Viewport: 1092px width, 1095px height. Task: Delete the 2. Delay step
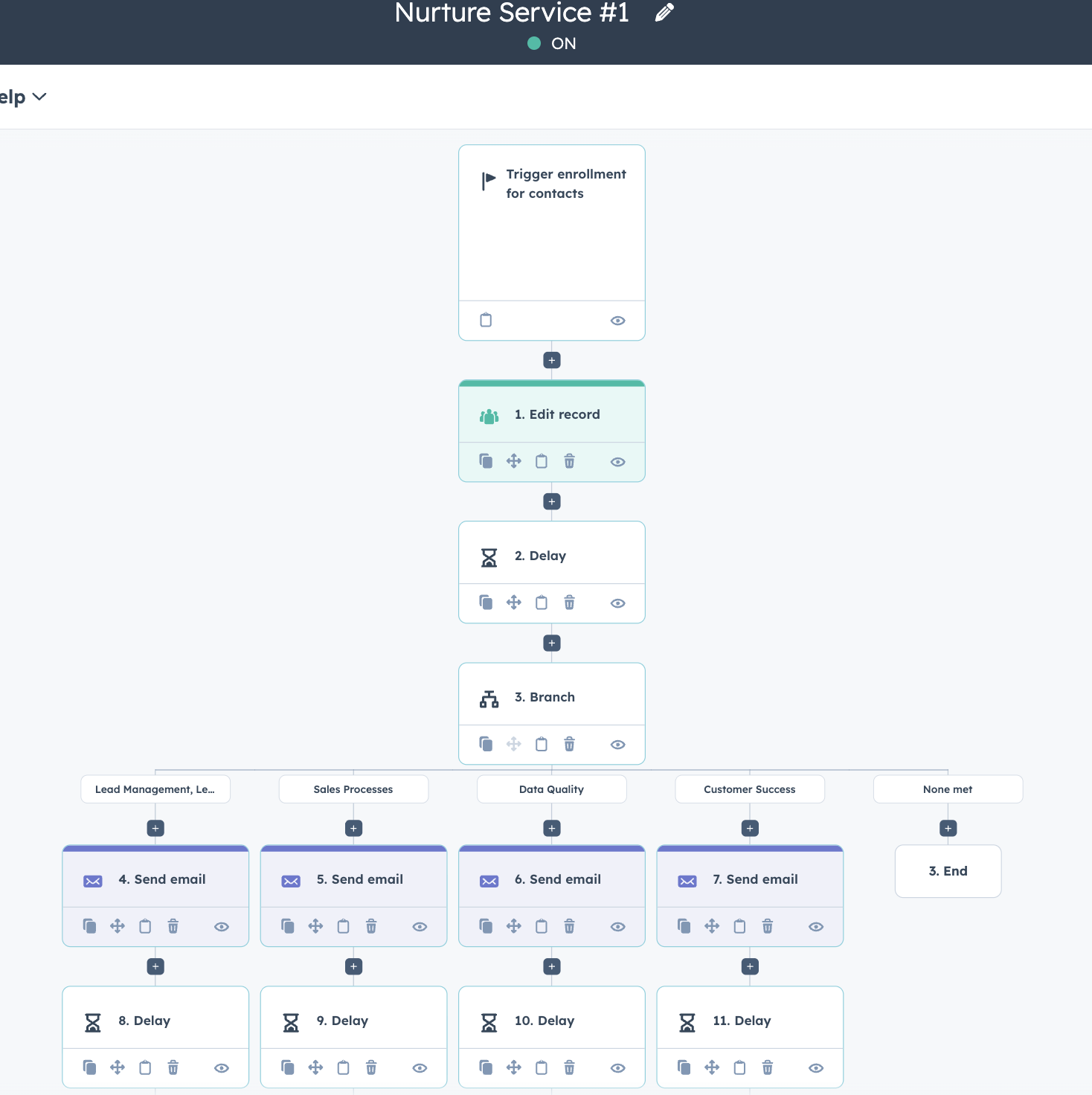569,603
